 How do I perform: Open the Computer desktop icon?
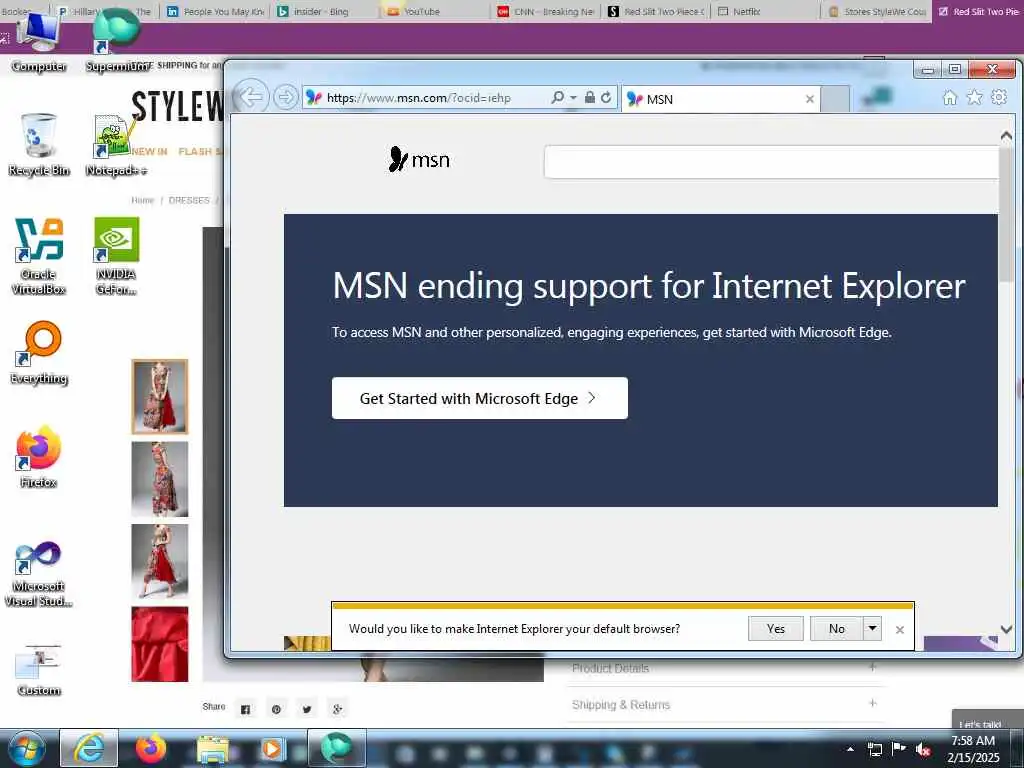[39, 42]
